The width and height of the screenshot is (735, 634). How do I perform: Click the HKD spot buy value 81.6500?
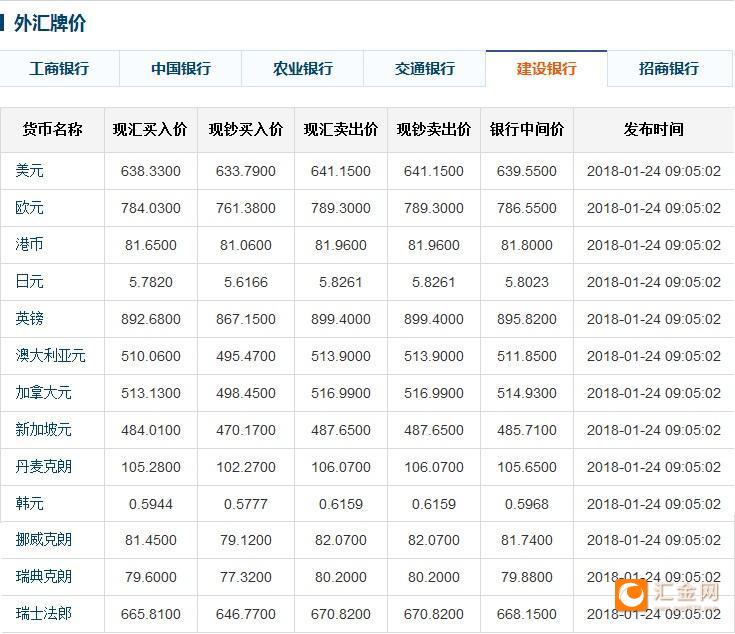[x=150, y=245]
